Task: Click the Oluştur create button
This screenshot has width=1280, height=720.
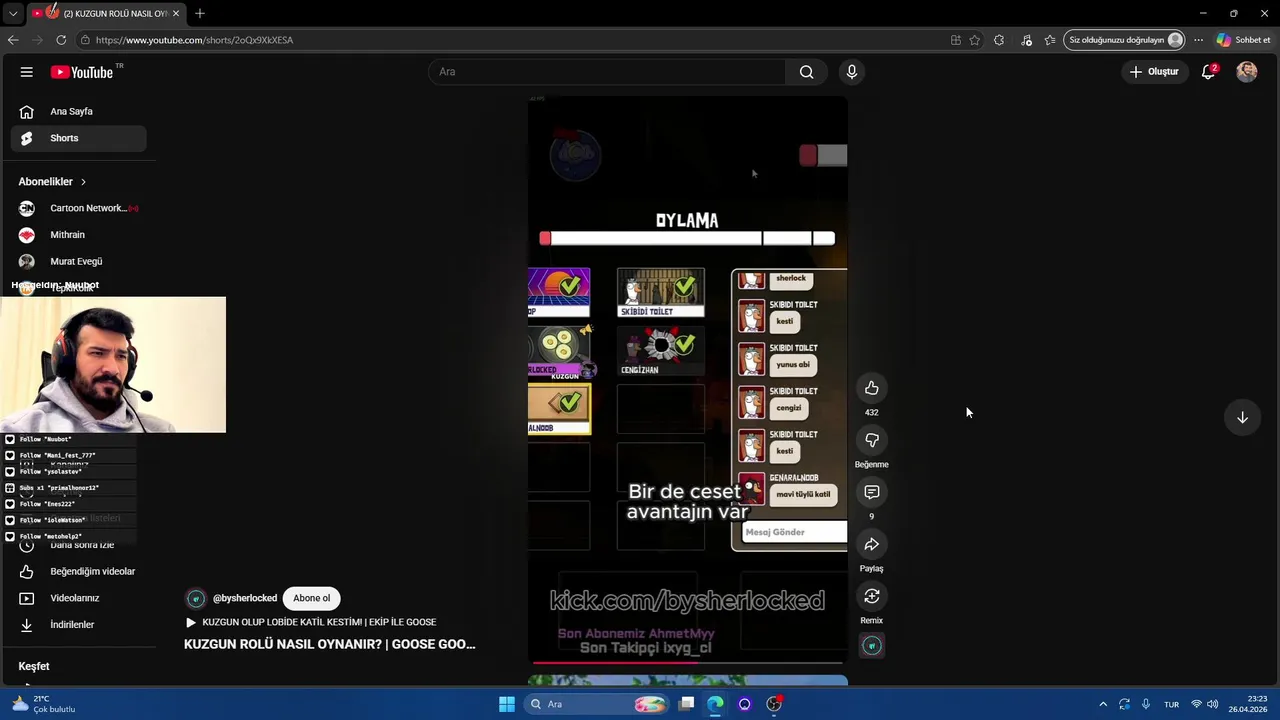Action: pos(1154,72)
